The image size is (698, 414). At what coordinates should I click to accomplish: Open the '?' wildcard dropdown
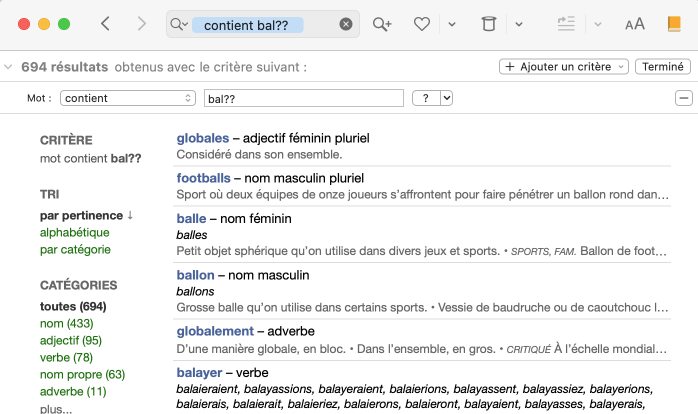(433, 98)
